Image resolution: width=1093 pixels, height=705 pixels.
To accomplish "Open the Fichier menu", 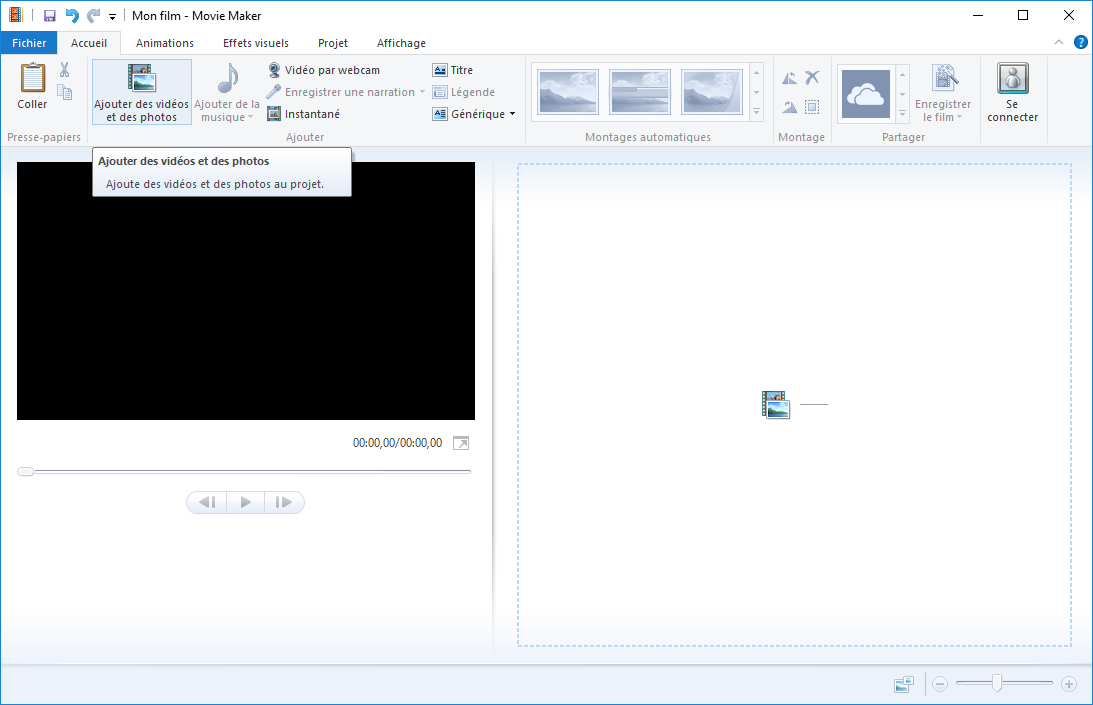I will pos(29,43).
